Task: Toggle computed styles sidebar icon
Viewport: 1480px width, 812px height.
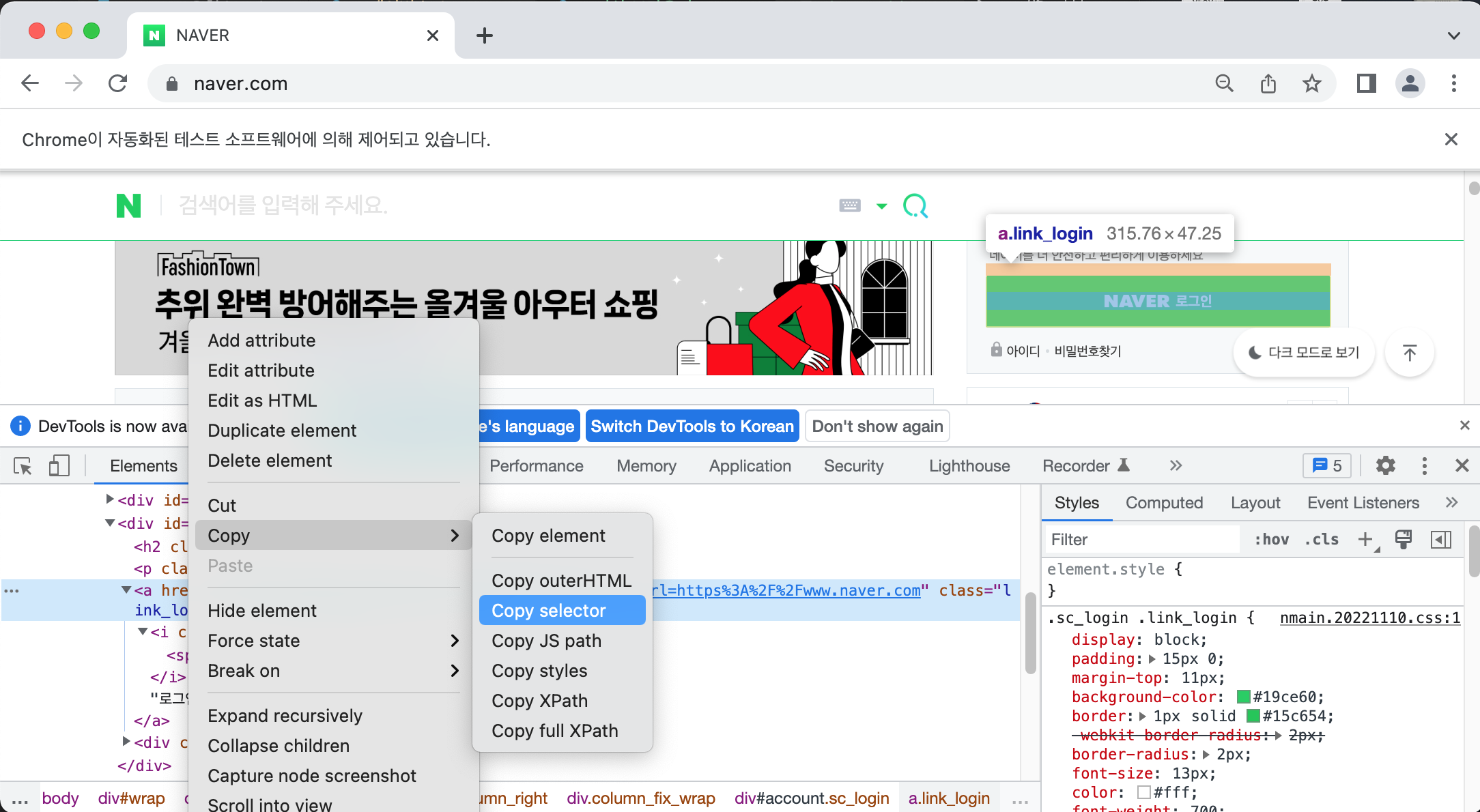Action: 1441,540
